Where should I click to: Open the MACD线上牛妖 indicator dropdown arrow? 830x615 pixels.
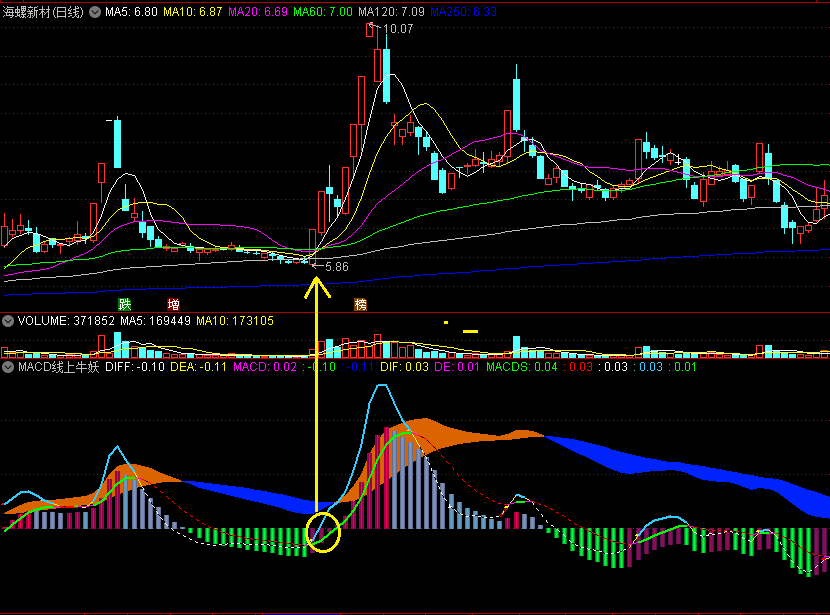coord(8,367)
